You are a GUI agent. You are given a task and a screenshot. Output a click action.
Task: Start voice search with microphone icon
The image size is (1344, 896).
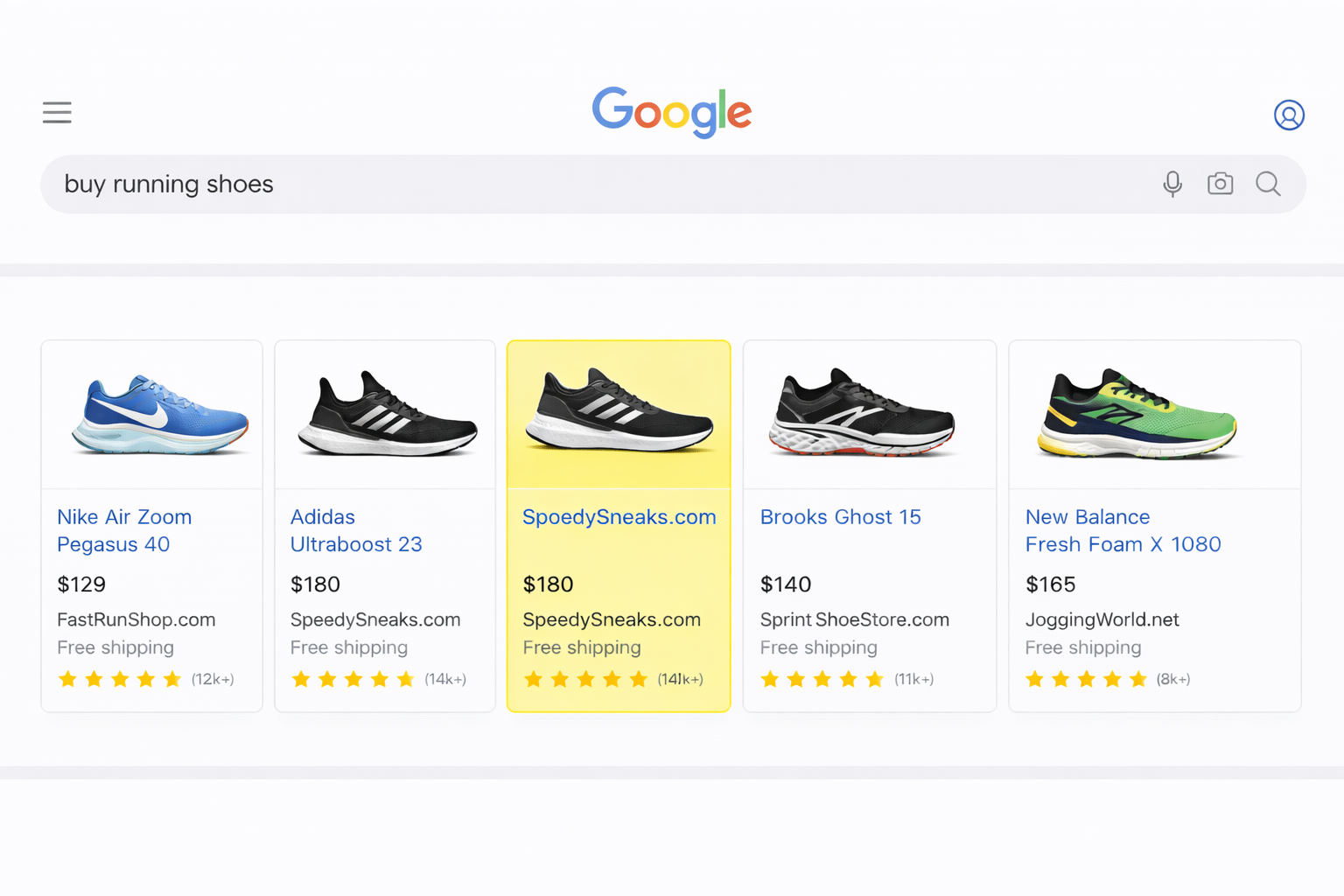pos(1172,184)
